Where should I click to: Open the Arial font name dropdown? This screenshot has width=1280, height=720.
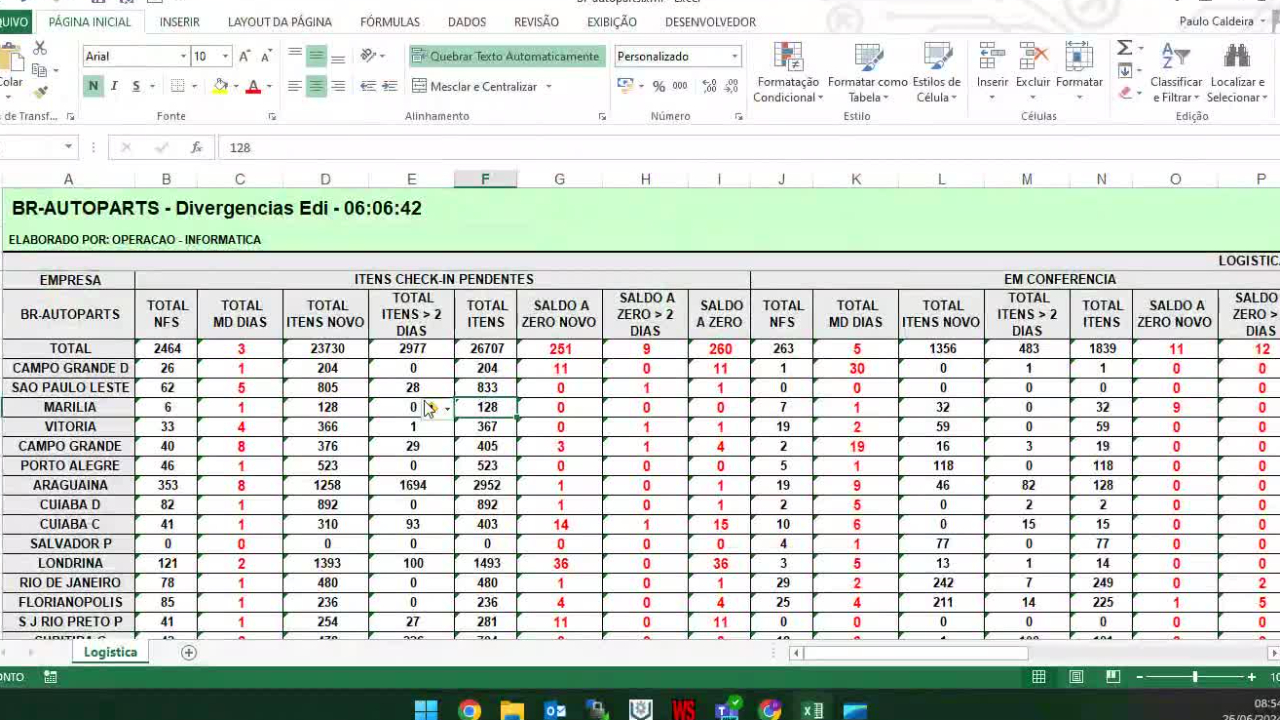click(x=183, y=56)
